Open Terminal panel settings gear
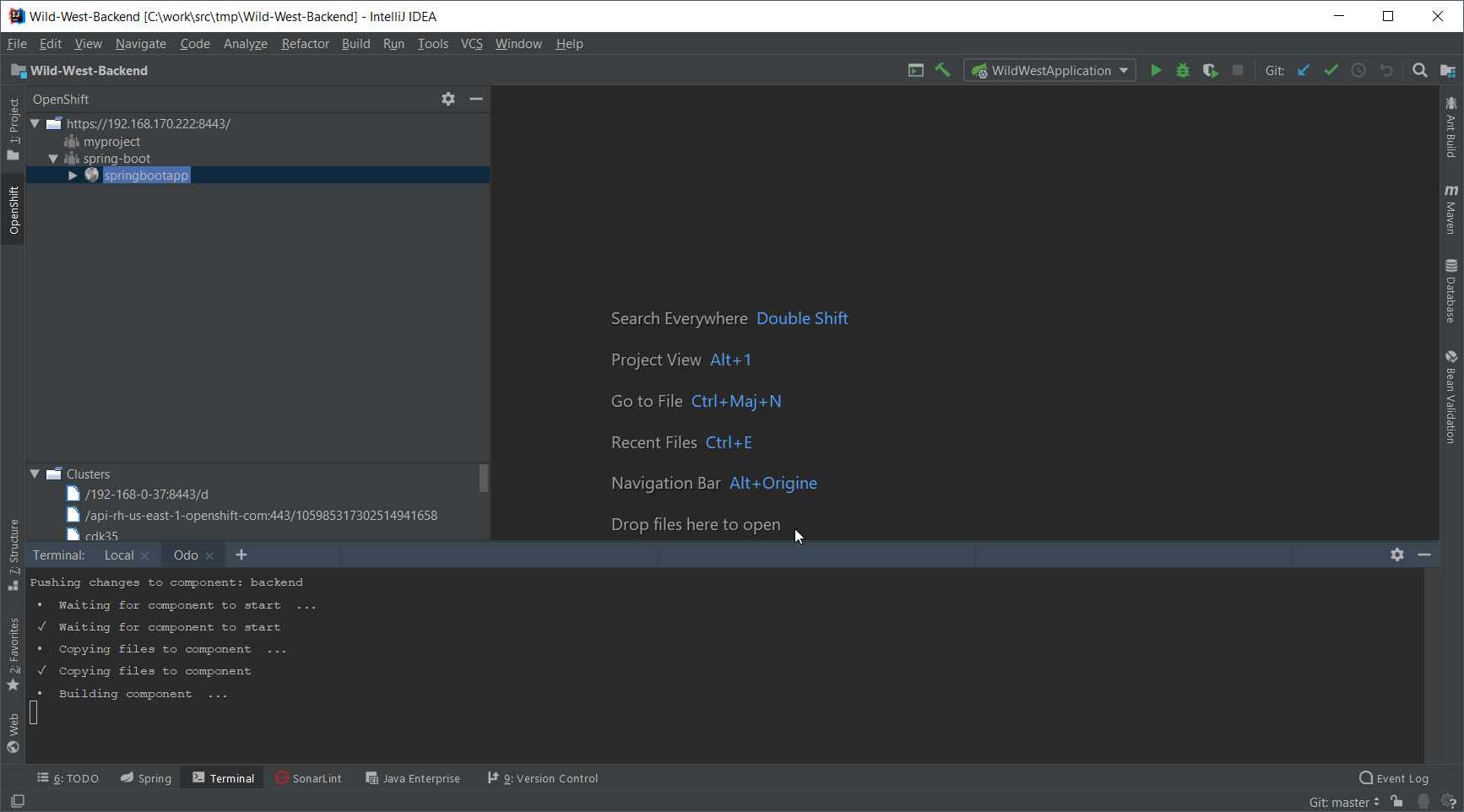1464x812 pixels. (x=1397, y=555)
